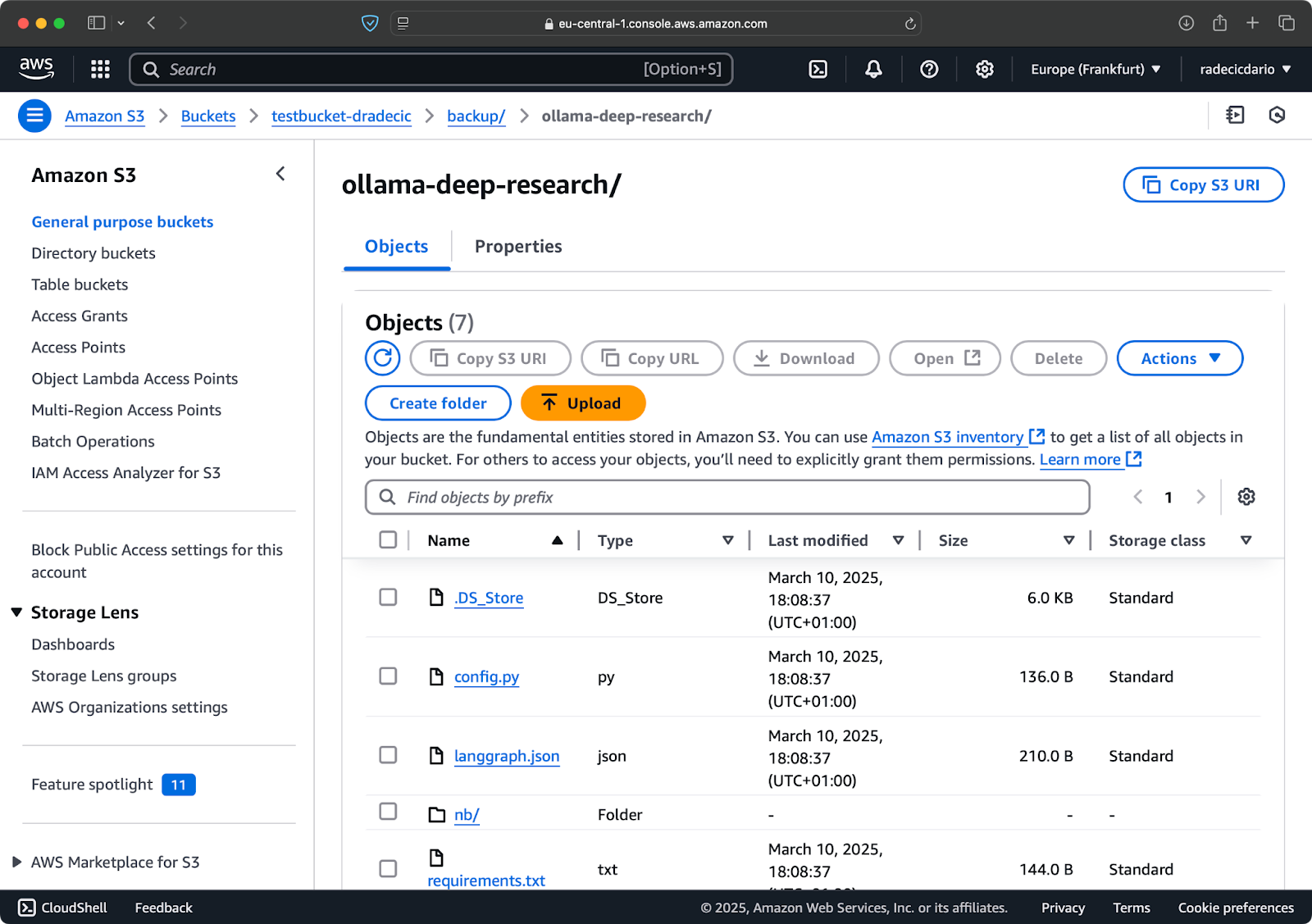The image size is (1312, 924).
Task: Select the requirements.txt checkbox
Action: [388, 868]
